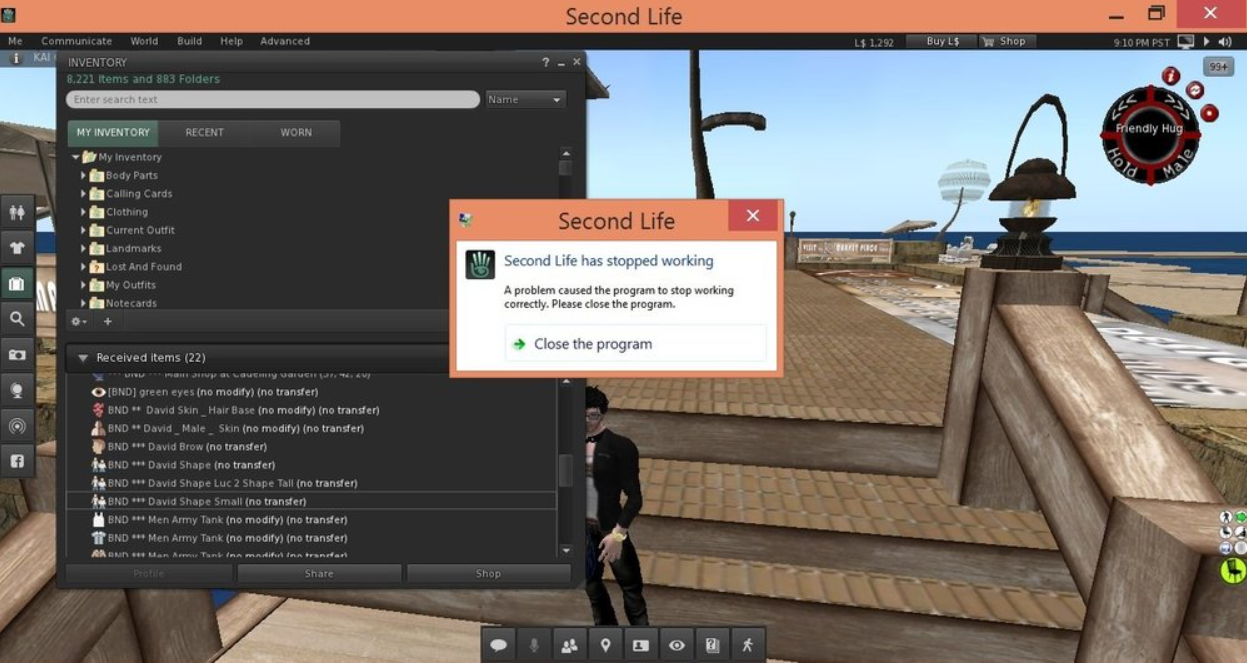The width and height of the screenshot is (1247, 663).
Task: Open the help book icon in bottom toolbar
Action: (x=712, y=645)
